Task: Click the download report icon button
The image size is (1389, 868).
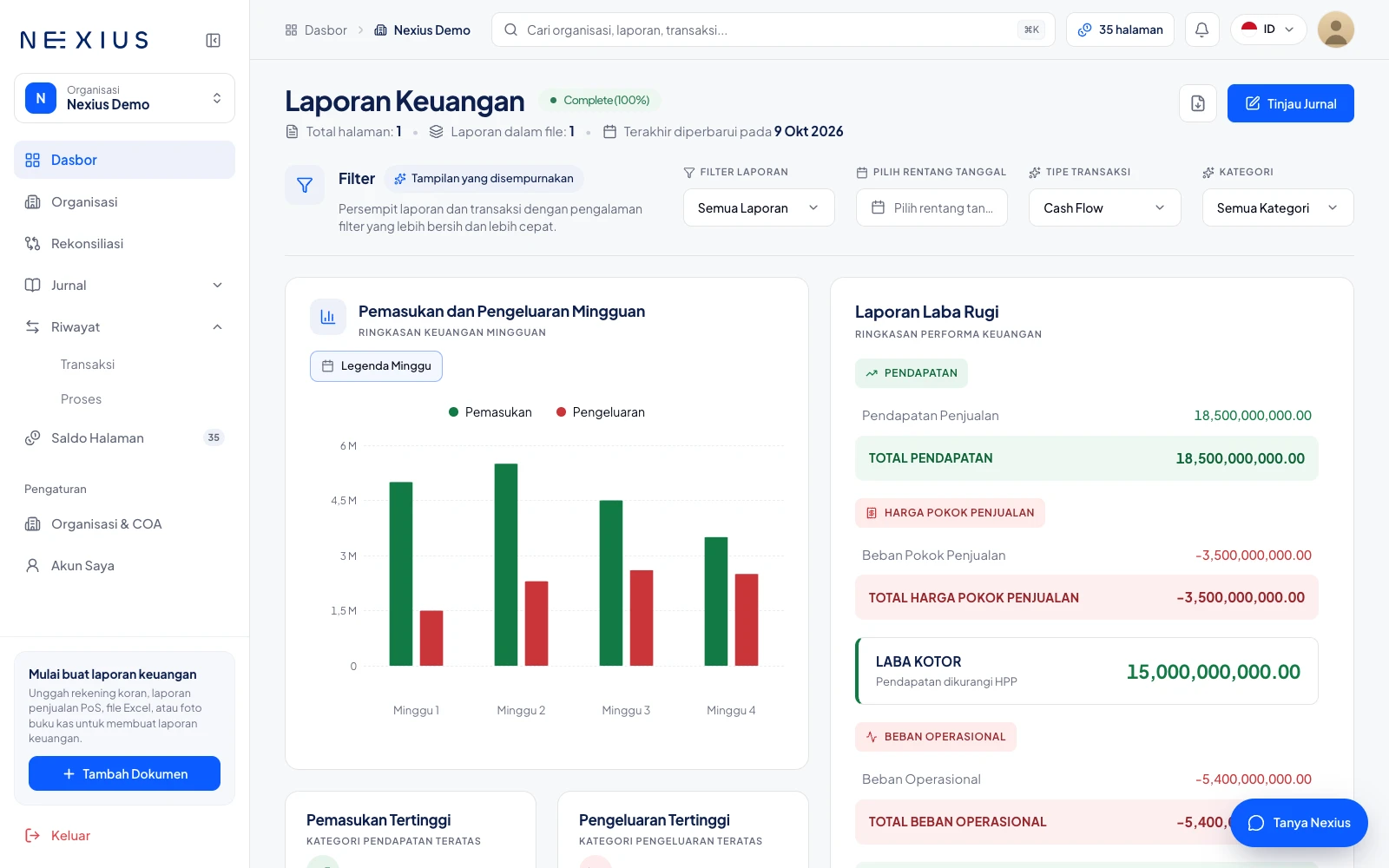Action: coord(1198,103)
